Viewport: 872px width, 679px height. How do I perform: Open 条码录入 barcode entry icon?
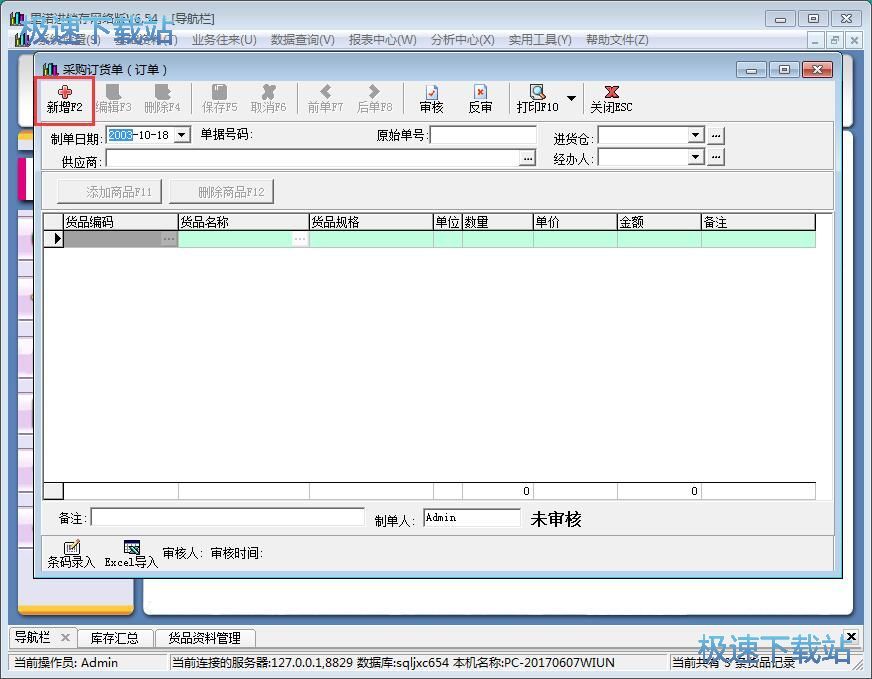tap(71, 553)
